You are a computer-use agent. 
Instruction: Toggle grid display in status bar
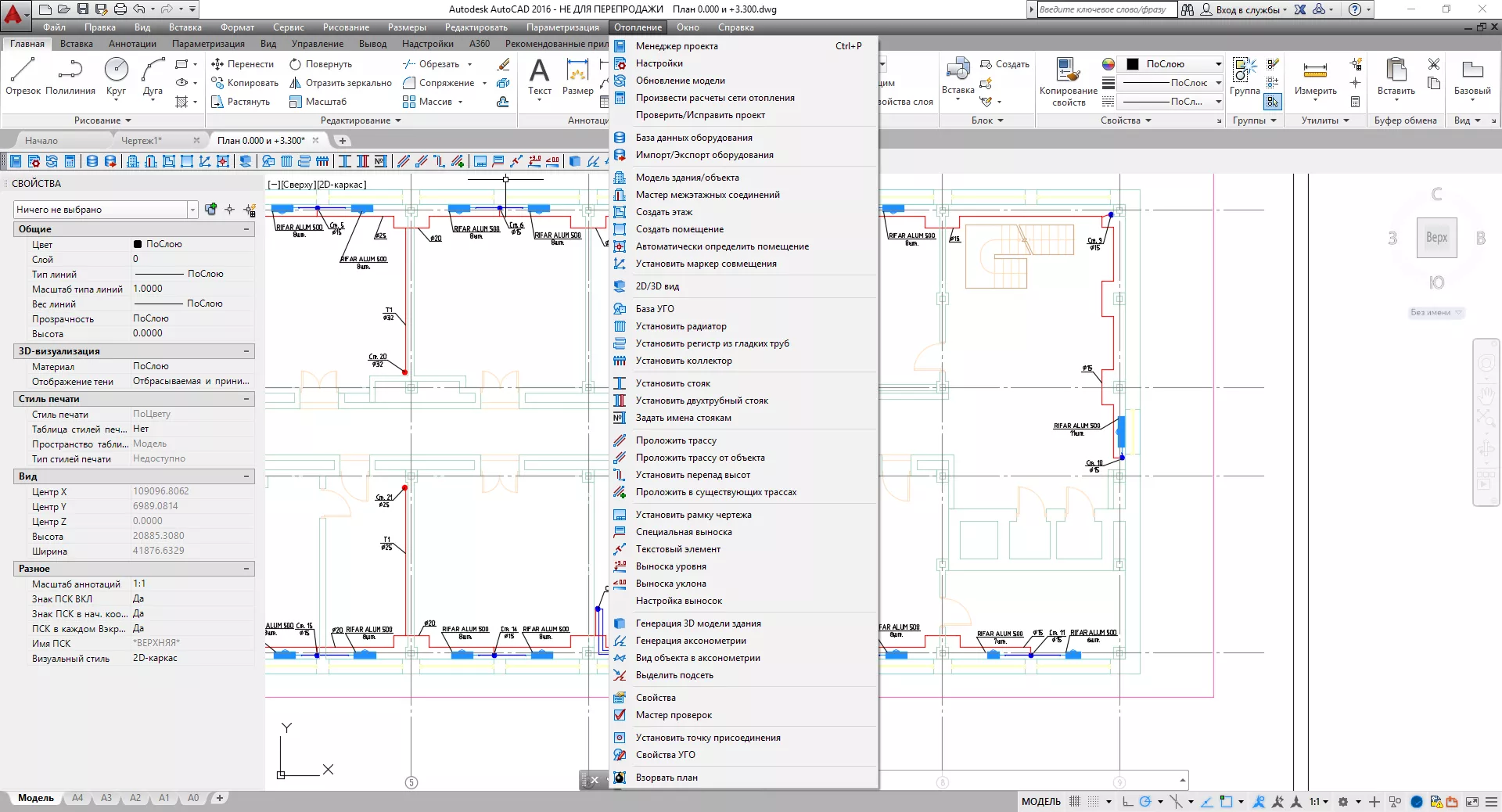tap(1075, 801)
